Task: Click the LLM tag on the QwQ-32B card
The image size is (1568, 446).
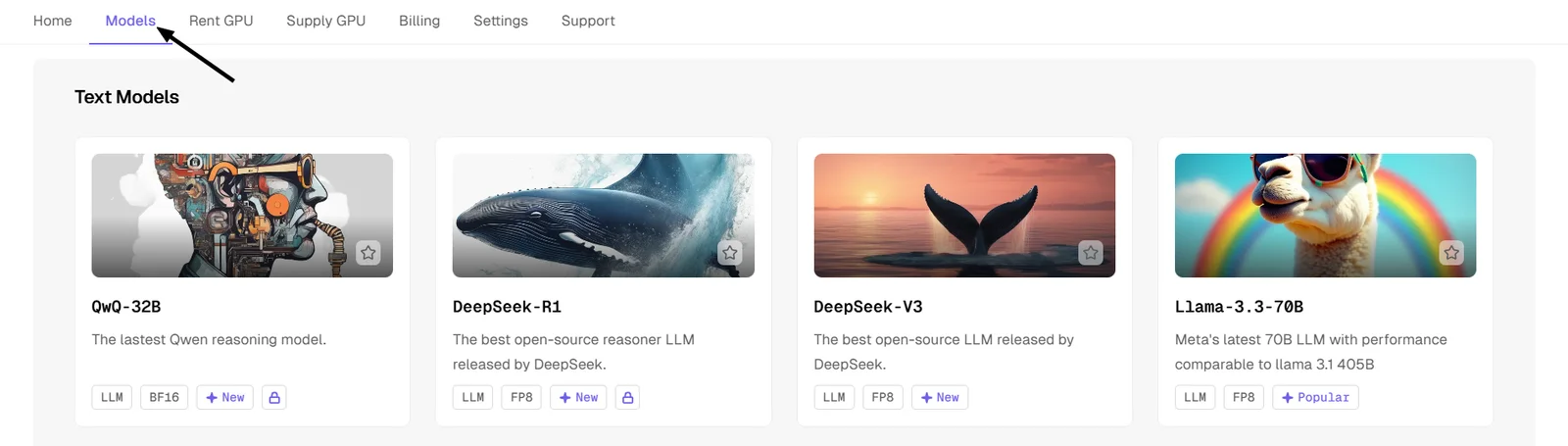Action: pyautogui.click(x=112, y=397)
